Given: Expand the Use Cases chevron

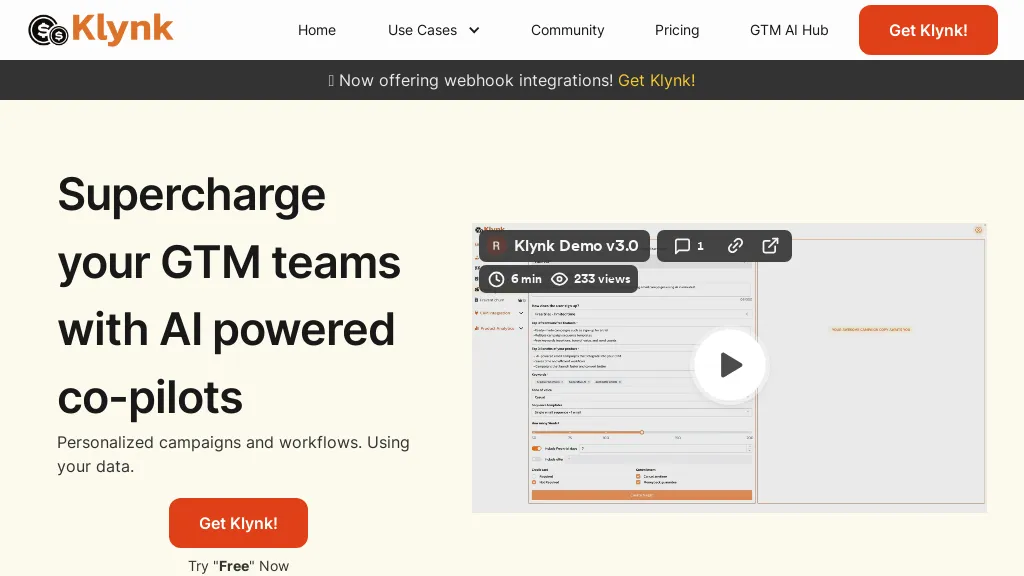Looking at the screenshot, I should click(474, 30).
